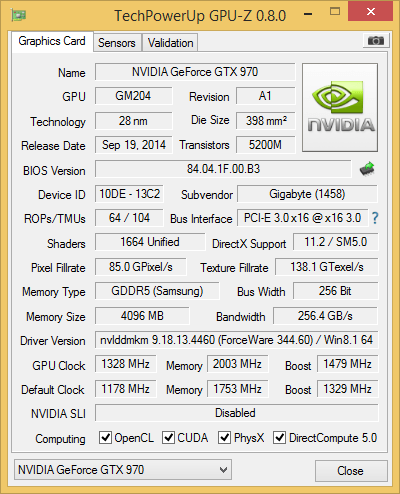400x494 pixels.
Task: Toggle the PhysX checkbox
Action: point(224,437)
